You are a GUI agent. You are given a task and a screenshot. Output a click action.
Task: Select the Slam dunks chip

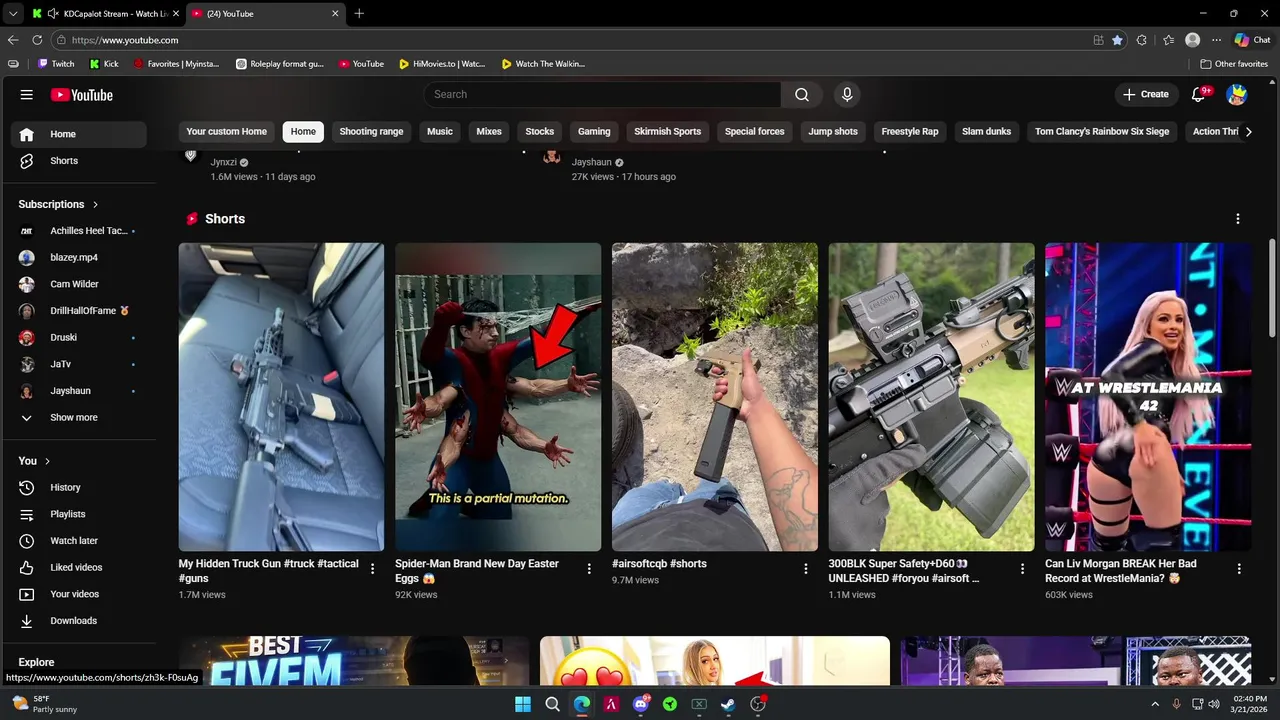click(986, 131)
